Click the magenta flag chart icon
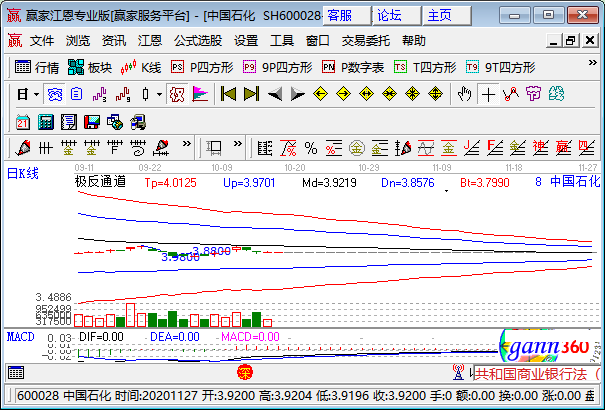Viewport: 605px width, 410px height. coord(200,94)
